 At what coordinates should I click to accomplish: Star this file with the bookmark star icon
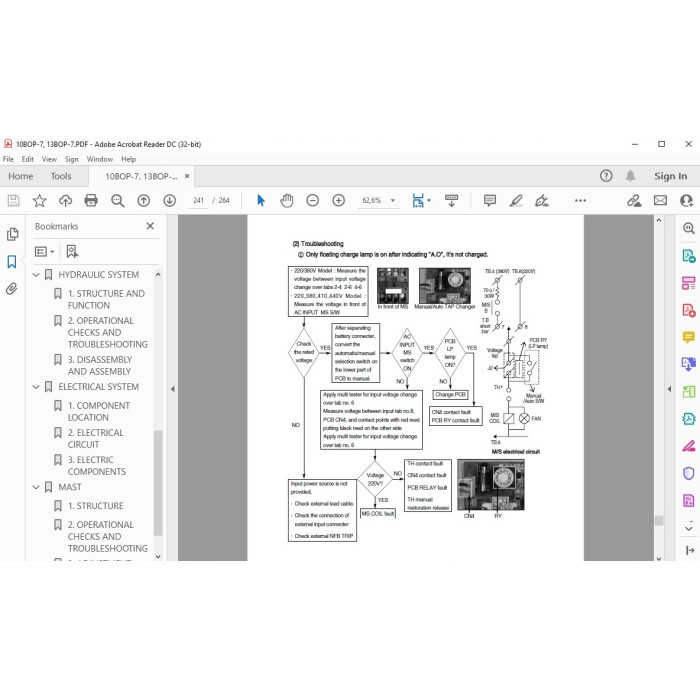click(39, 200)
